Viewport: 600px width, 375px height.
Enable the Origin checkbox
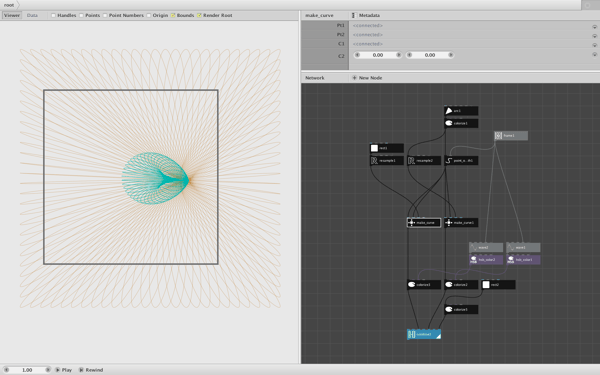(148, 15)
